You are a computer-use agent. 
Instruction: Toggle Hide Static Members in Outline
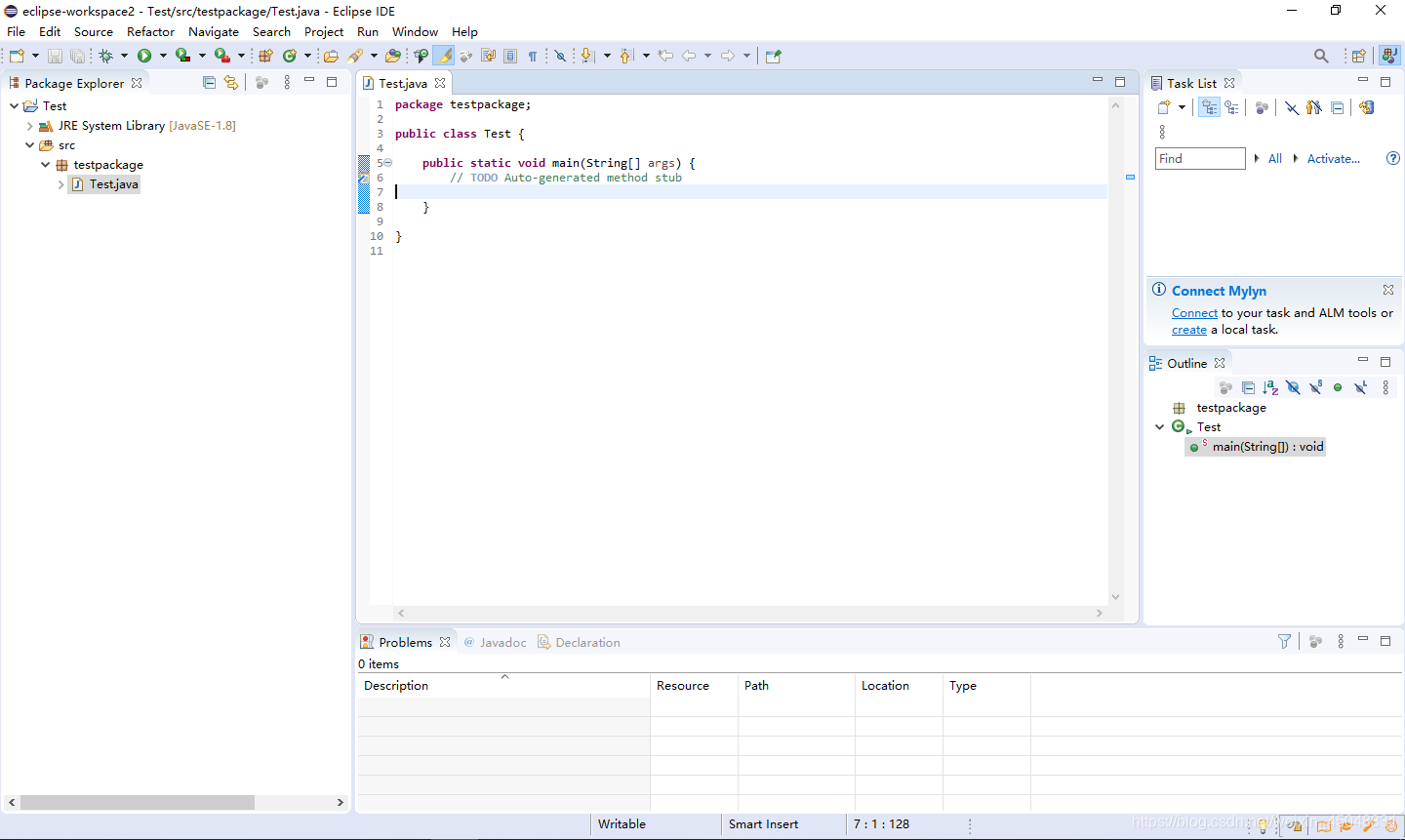(1315, 387)
